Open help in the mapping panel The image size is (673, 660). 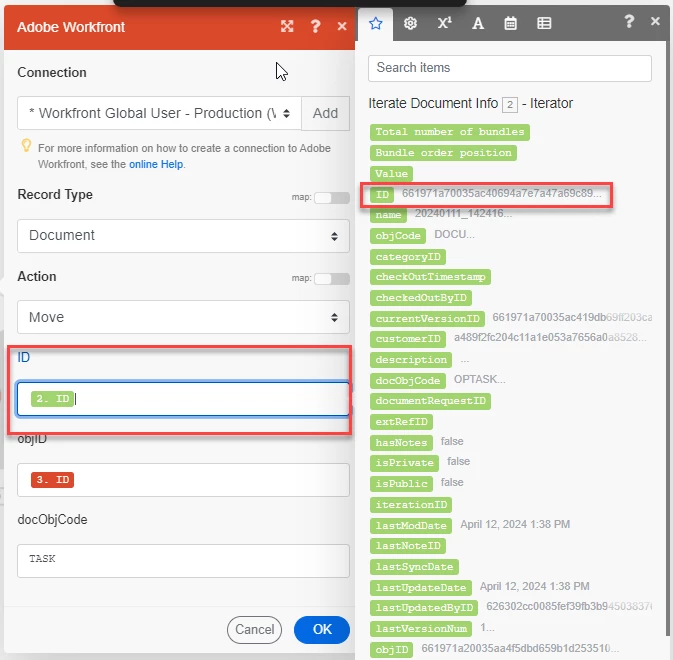(629, 21)
